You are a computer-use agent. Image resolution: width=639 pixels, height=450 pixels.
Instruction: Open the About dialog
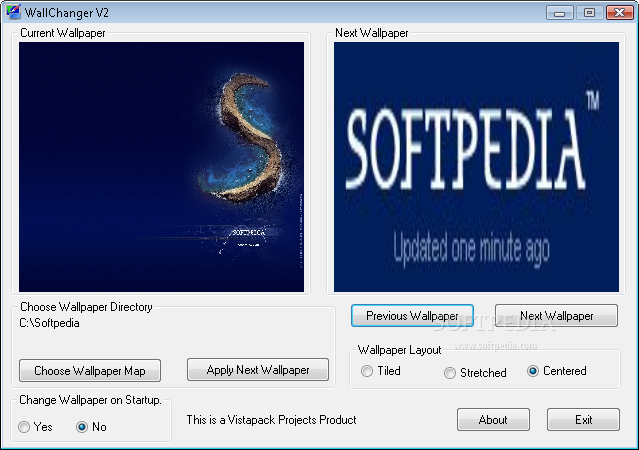click(493, 419)
